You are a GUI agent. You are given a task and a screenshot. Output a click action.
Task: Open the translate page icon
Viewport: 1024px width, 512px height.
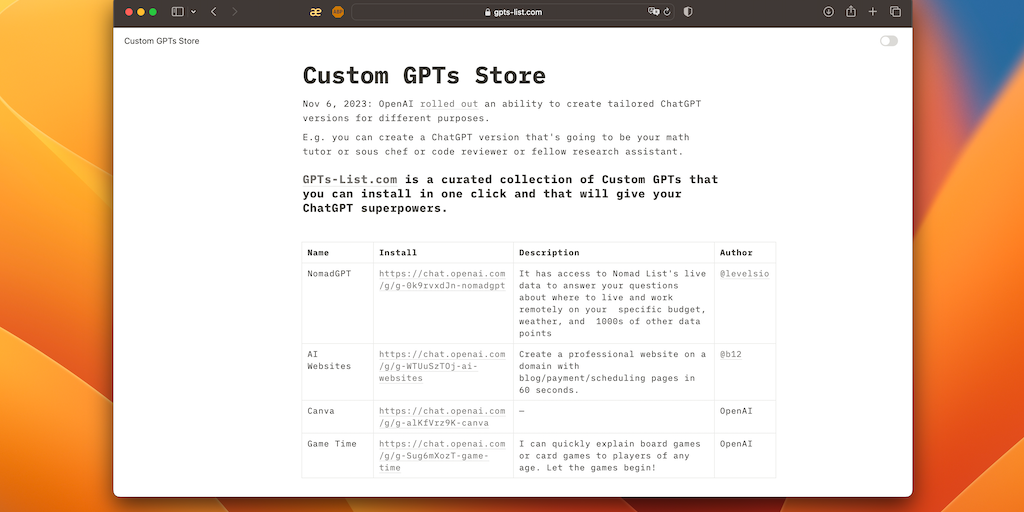point(653,12)
